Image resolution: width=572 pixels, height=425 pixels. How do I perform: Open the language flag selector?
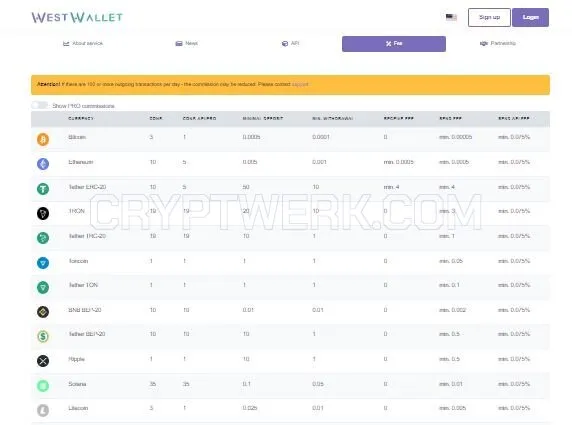[451, 17]
